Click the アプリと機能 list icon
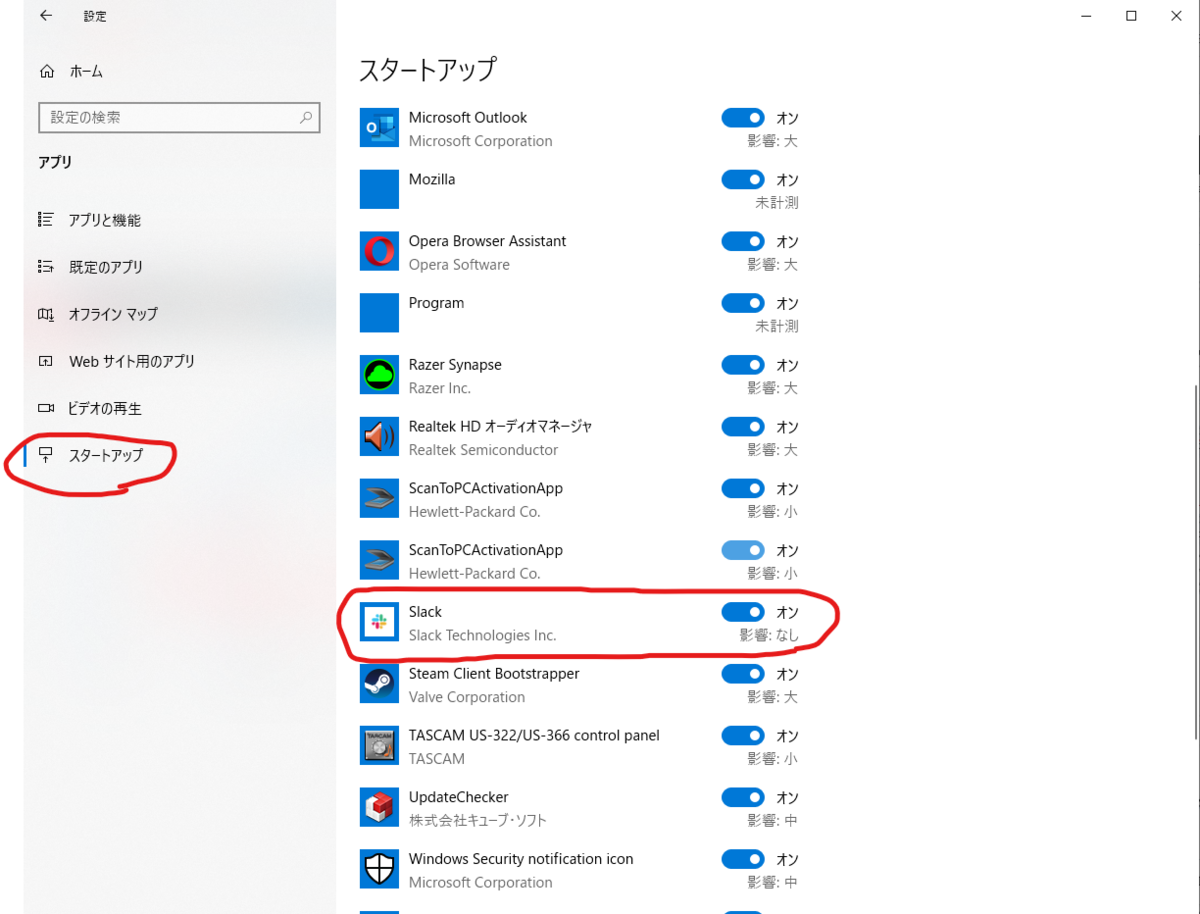Viewport: 1200px width, 914px height. pyautogui.click(x=46, y=220)
